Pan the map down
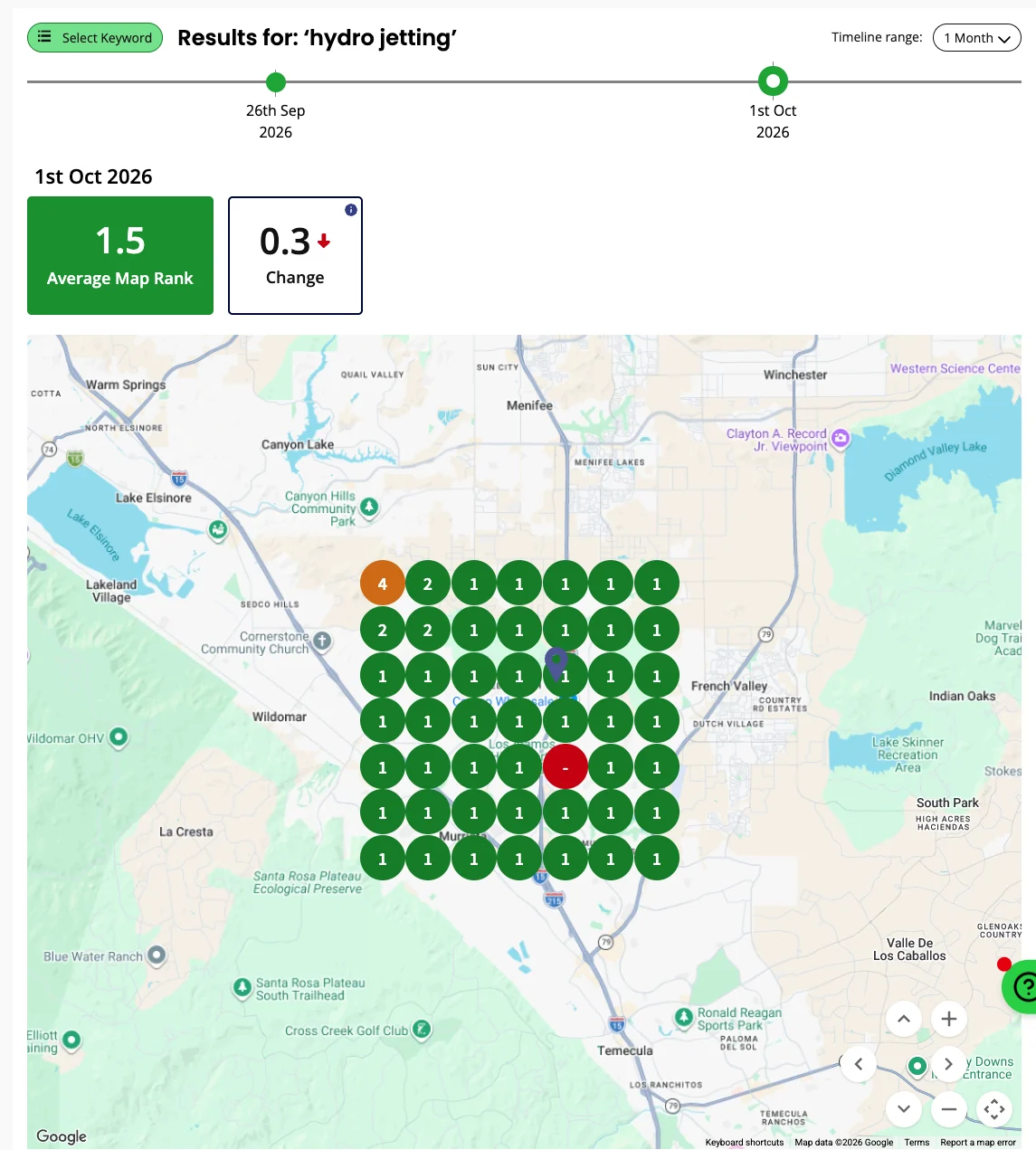Image resolution: width=1036 pixels, height=1150 pixels. point(903,1108)
